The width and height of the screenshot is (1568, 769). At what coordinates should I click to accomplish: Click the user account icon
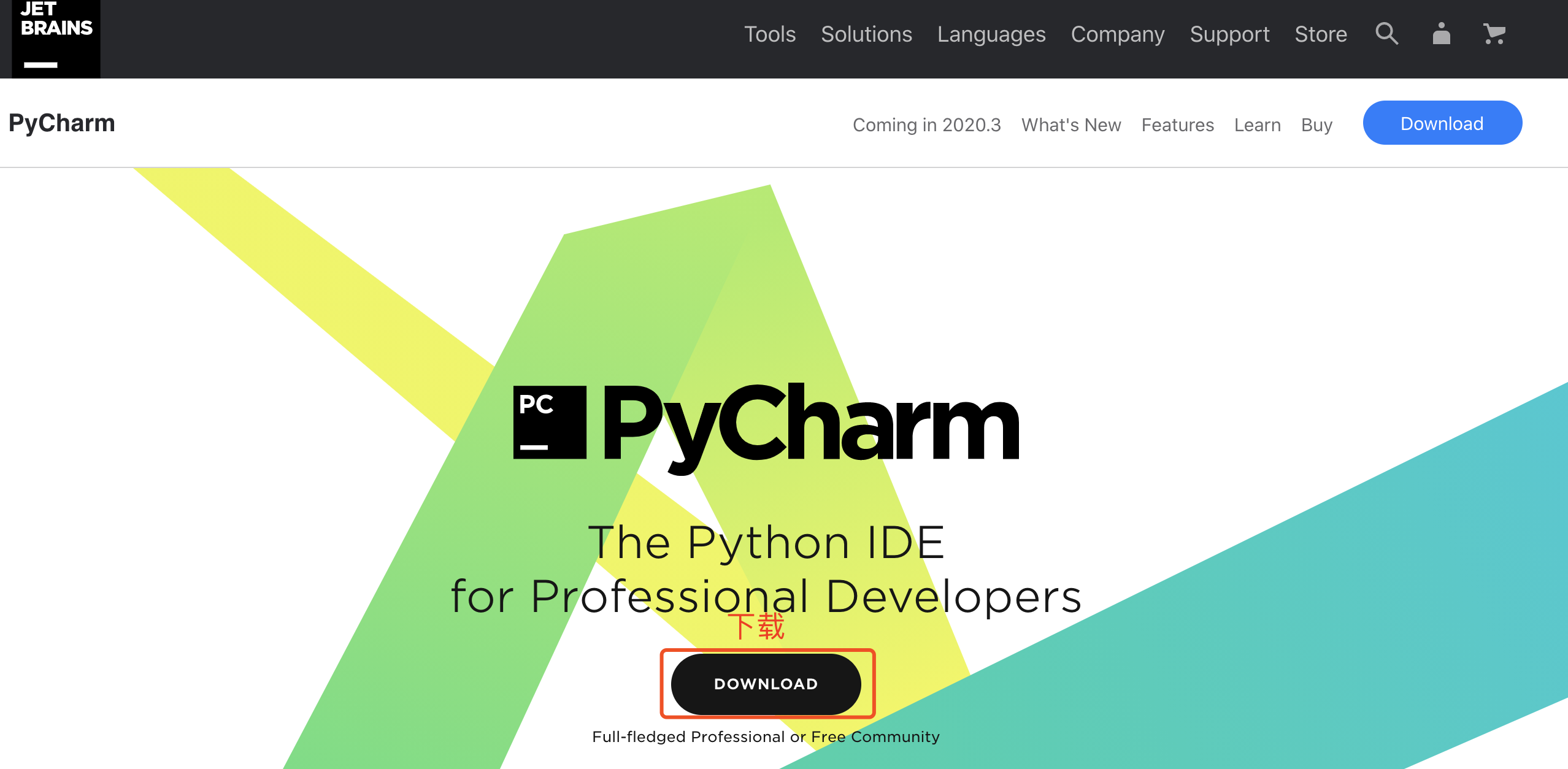1441,34
